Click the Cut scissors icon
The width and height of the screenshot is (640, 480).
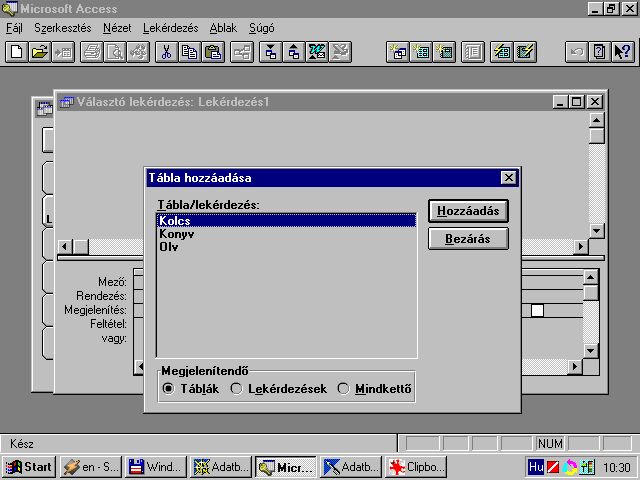166,52
